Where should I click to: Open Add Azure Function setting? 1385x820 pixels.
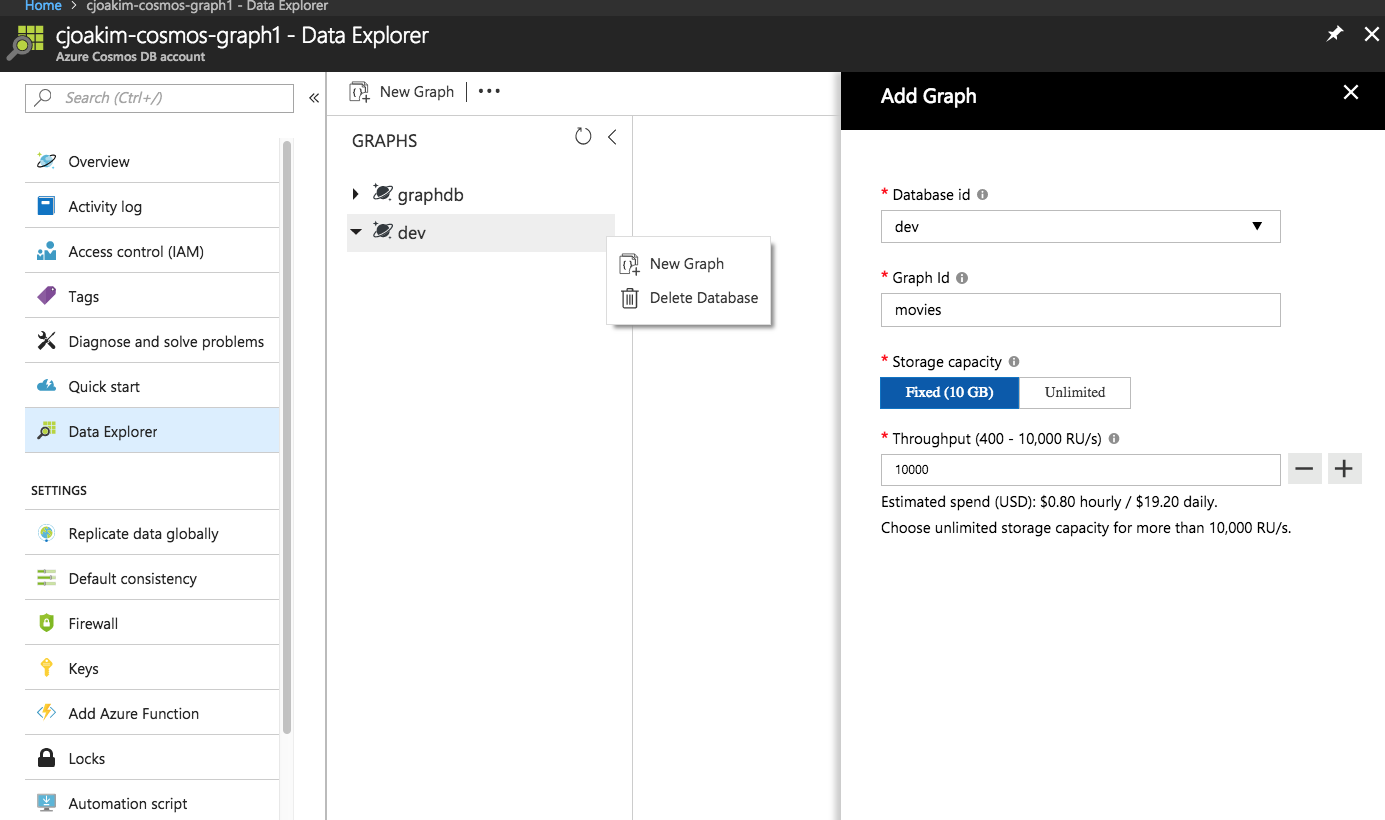[152, 713]
